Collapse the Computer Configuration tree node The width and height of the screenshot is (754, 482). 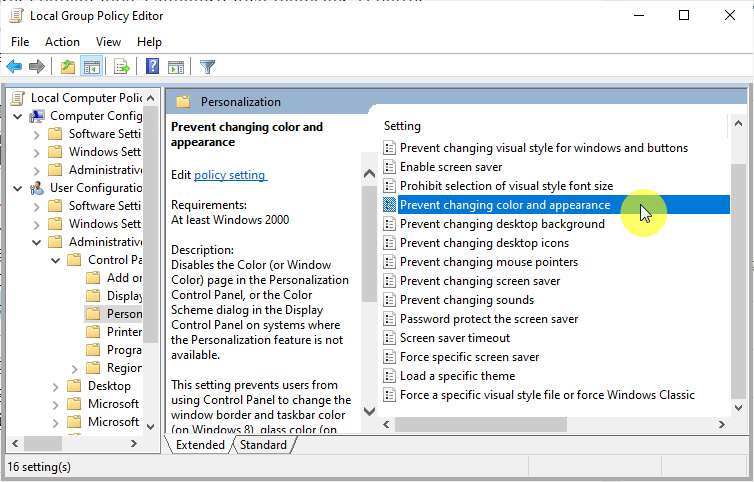click(19, 116)
